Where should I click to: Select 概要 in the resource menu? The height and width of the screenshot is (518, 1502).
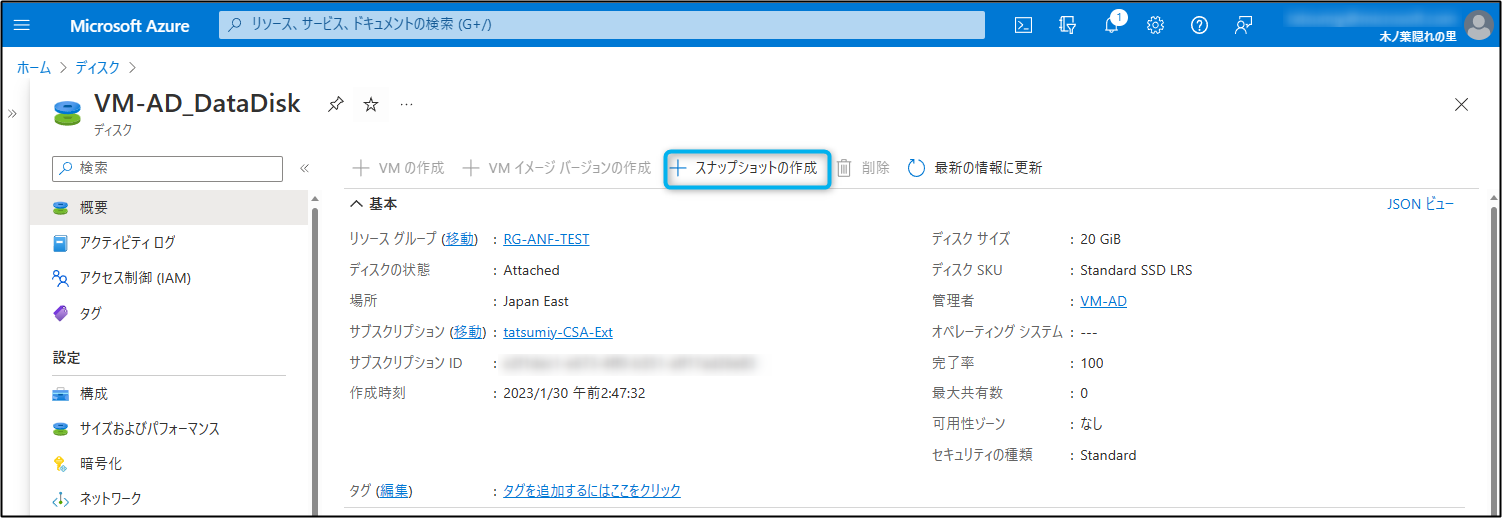point(170,207)
